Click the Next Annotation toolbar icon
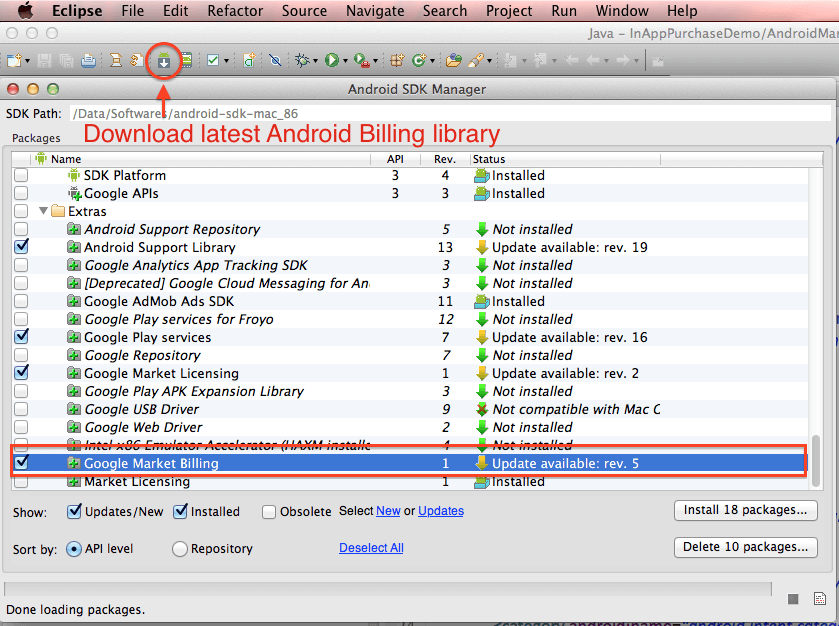Screen dimensions: 839x626 510,60
